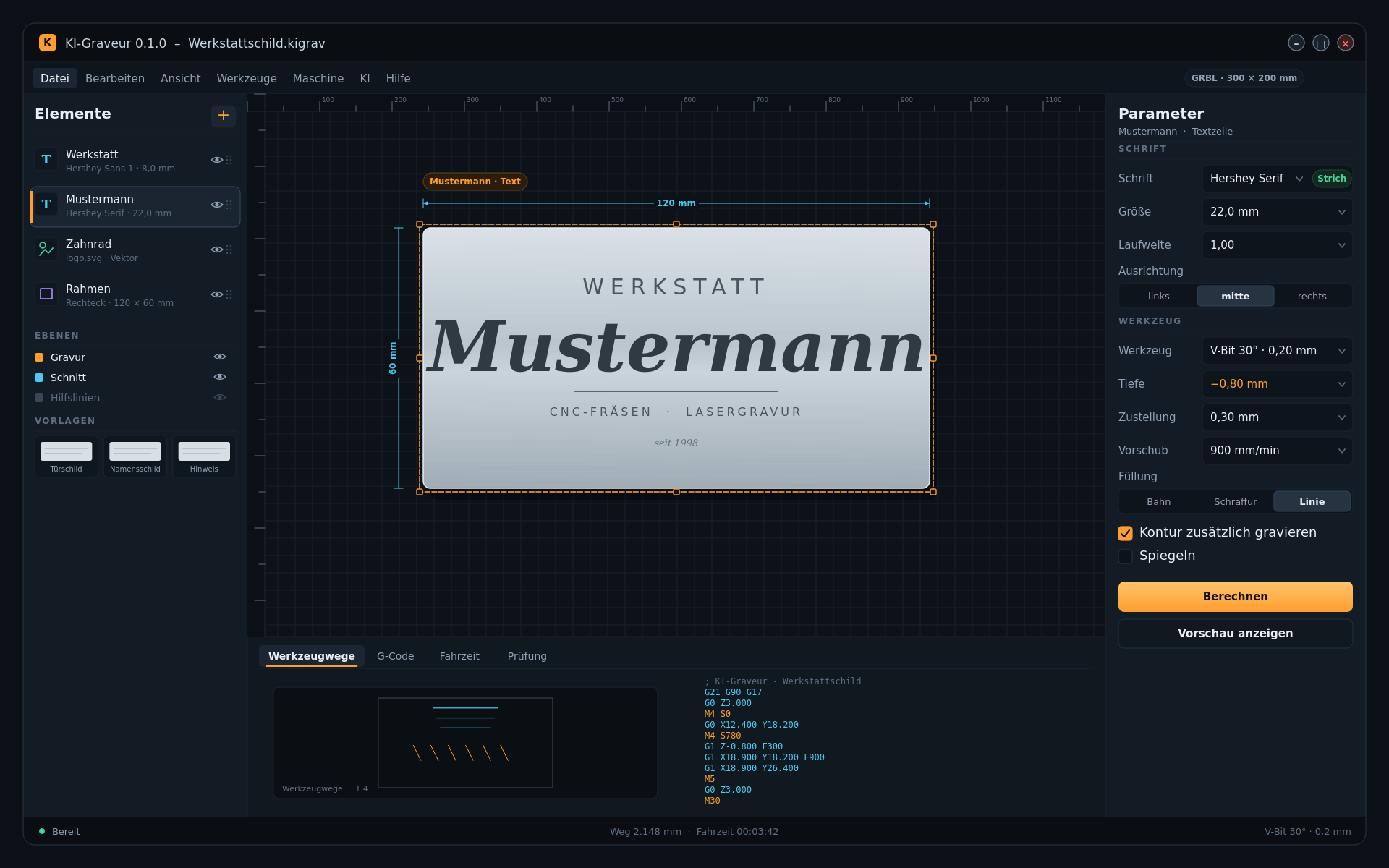This screenshot has width=1389, height=868.
Task: Open the Laufweite dropdown
Action: coord(1277,245)
